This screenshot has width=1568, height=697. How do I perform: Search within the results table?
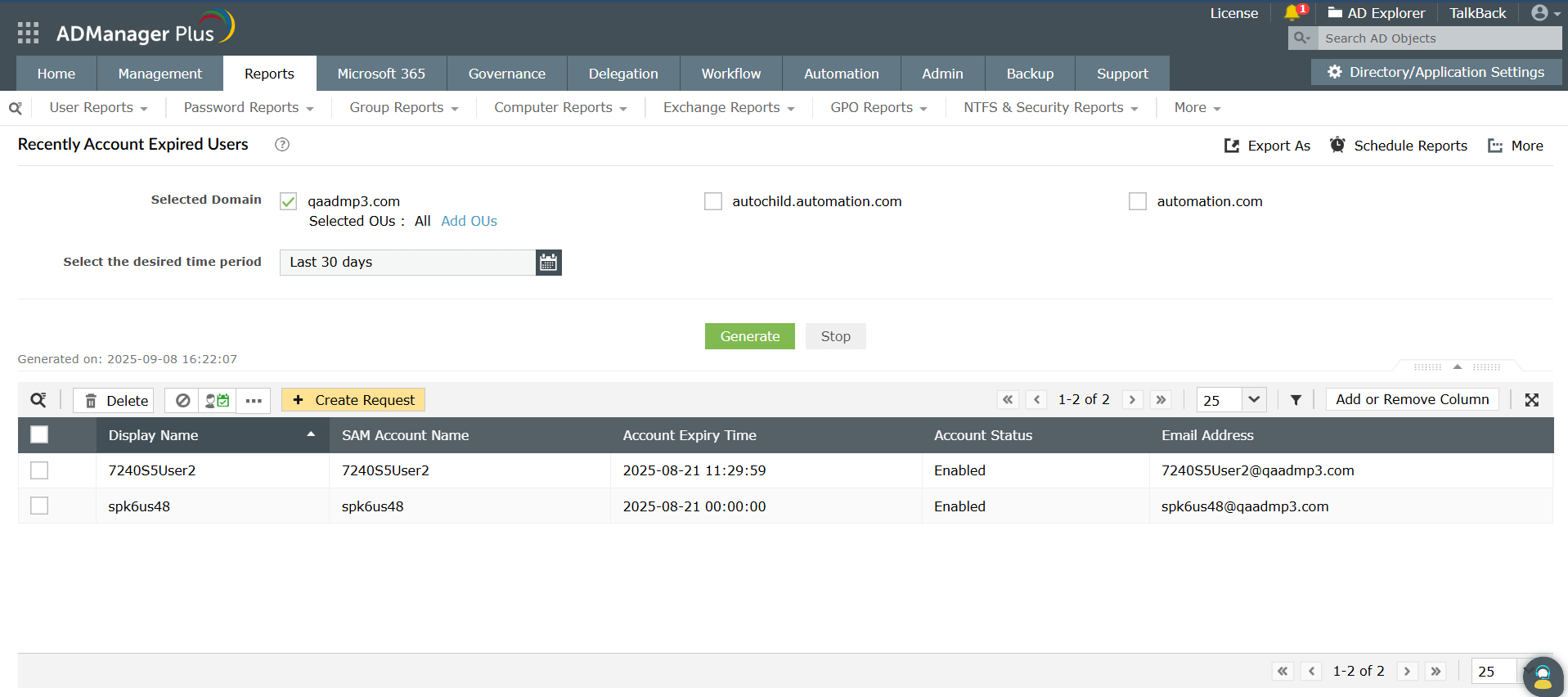click(38, 400)
